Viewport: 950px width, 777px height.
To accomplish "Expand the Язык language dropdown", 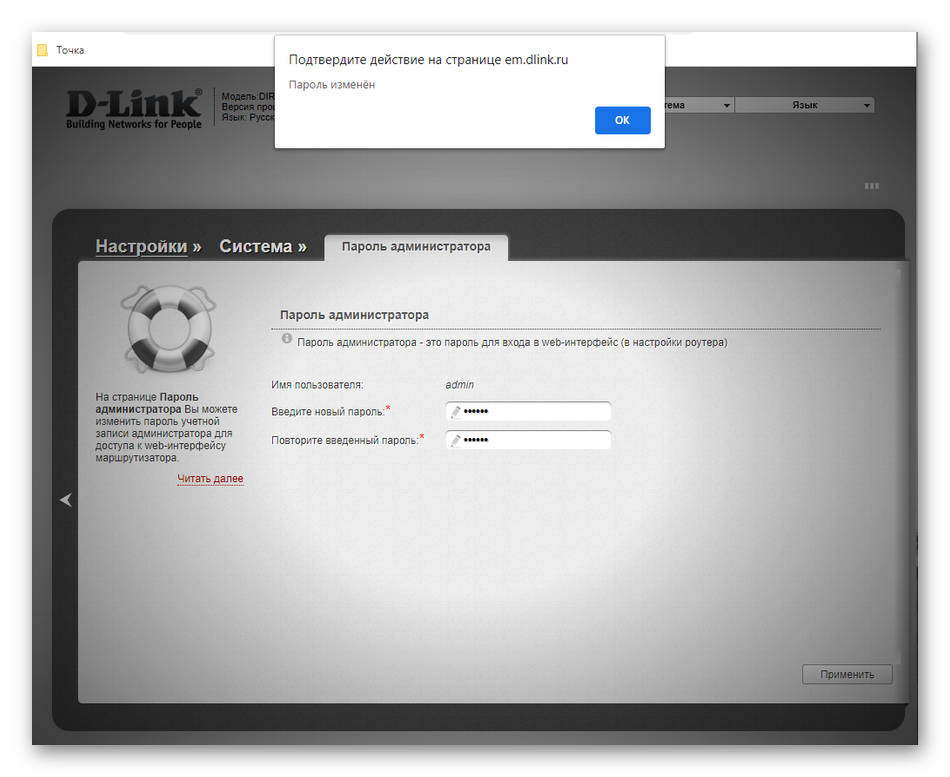I will pos(805,105).
